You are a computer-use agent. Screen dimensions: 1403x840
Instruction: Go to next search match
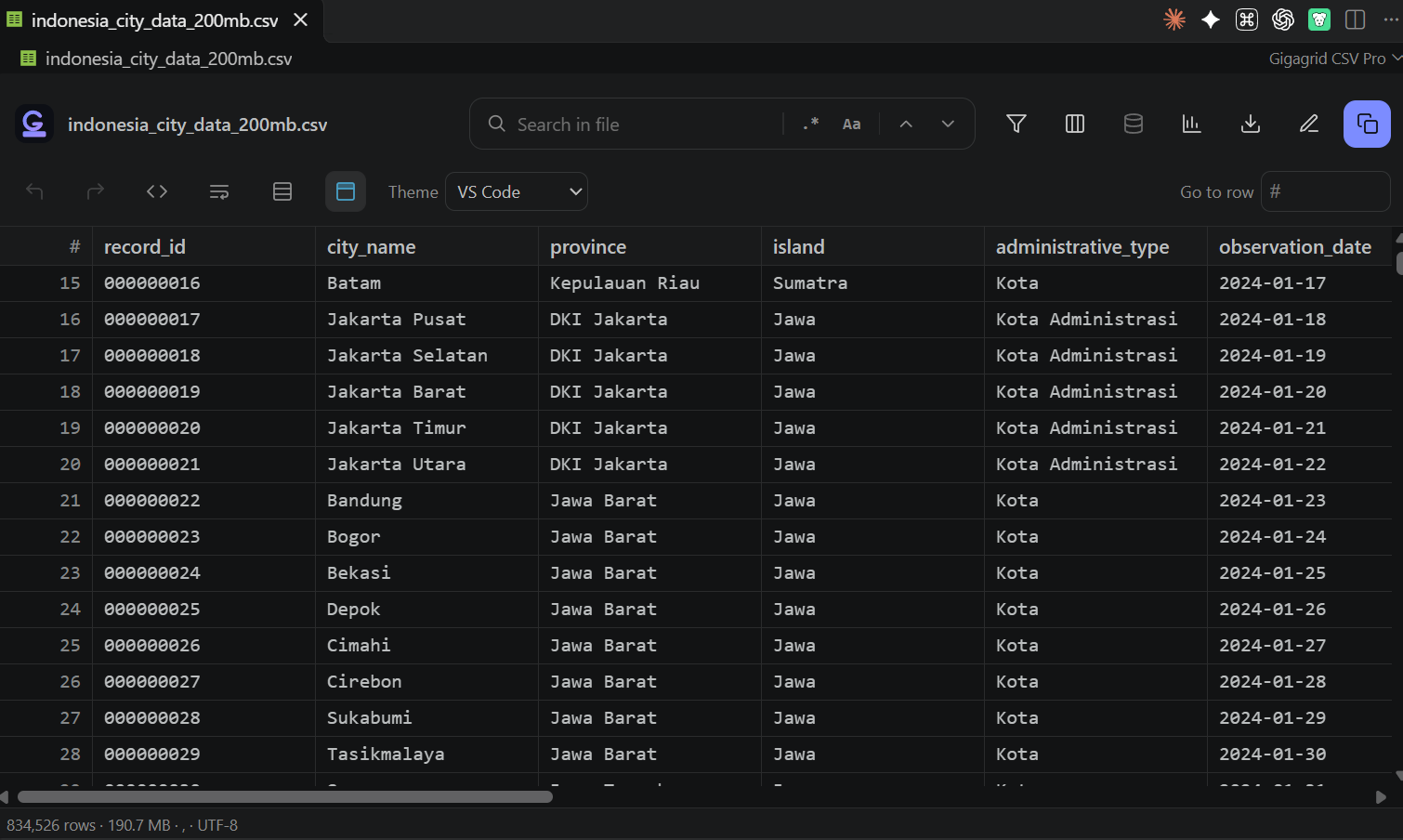pos(948,124)
